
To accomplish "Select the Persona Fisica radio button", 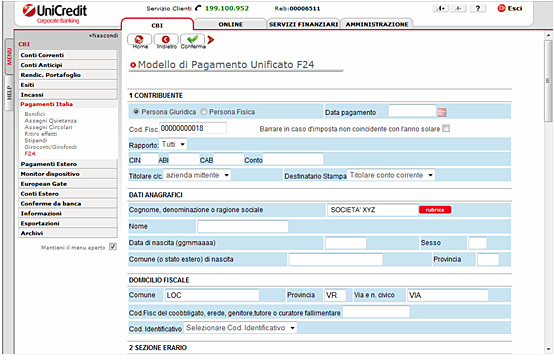I will pos(204,112).
